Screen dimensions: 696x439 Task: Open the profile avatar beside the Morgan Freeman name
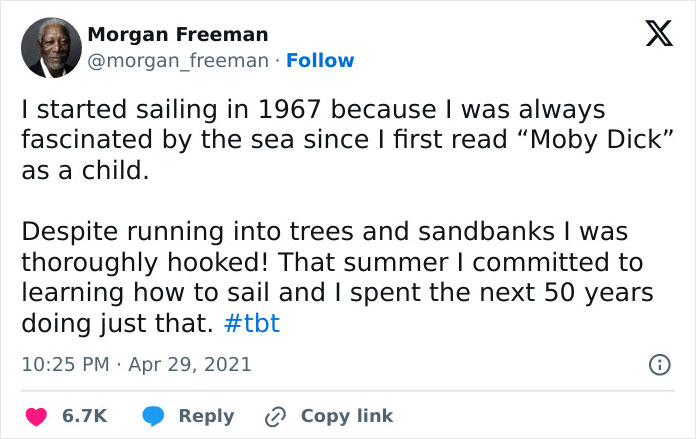pos(49,48)
